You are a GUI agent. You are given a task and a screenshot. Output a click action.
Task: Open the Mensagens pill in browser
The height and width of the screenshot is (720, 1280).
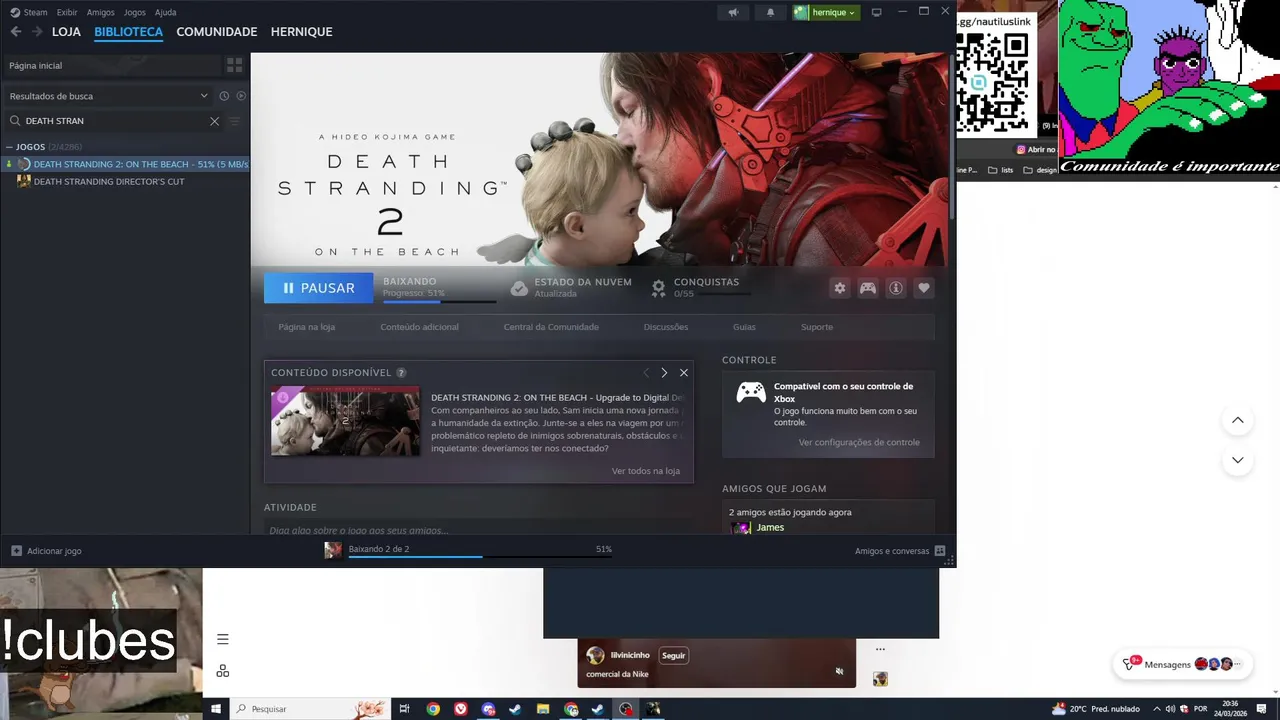click(1181, 664)
